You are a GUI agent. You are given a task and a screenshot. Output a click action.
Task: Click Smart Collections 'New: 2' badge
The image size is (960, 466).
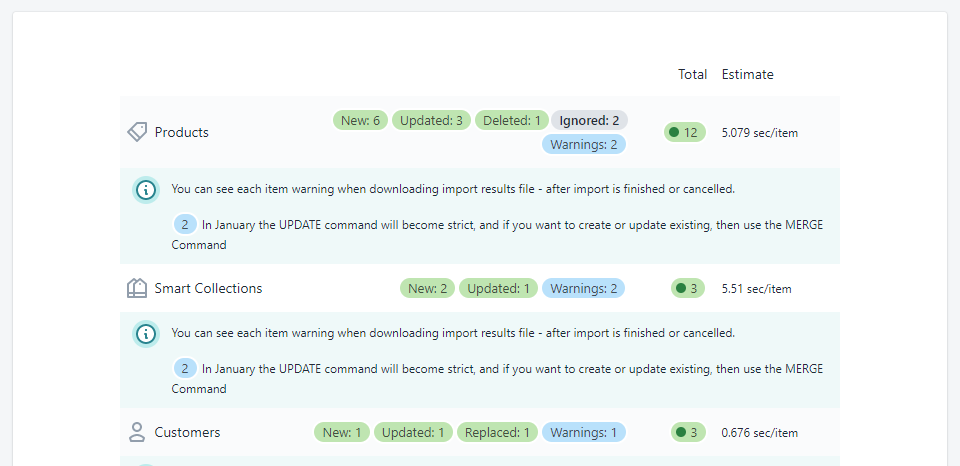[428, 288]
